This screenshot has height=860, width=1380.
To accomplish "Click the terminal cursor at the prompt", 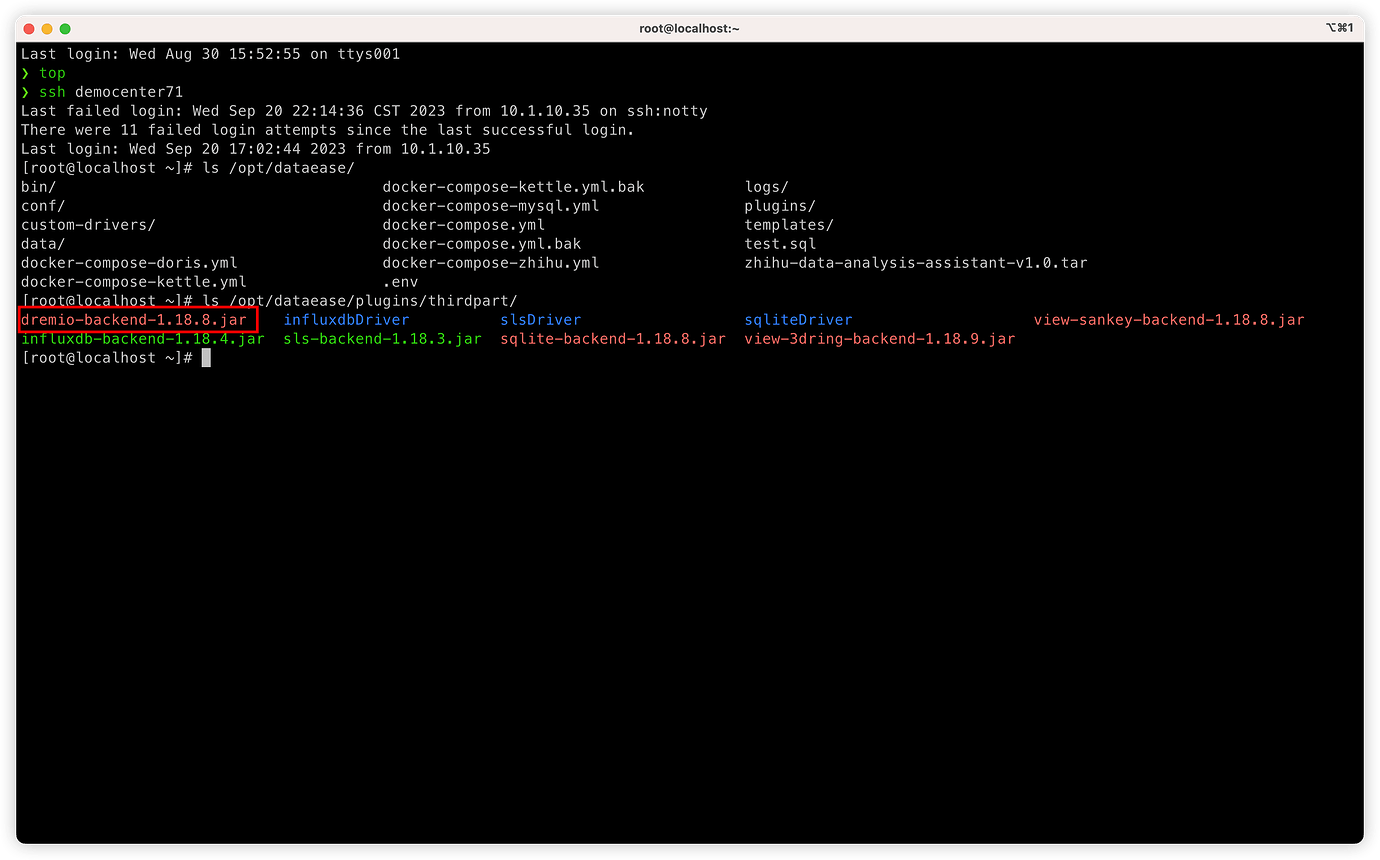I will click(206, 357).
